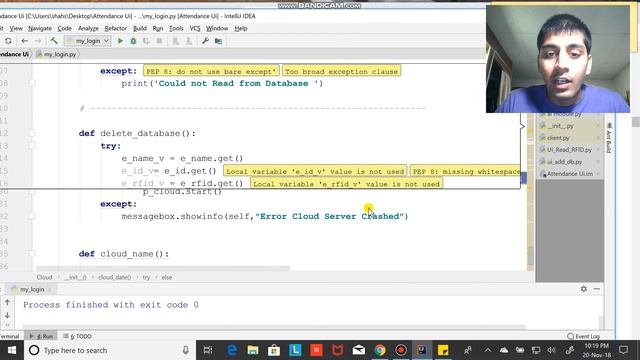Click the gray Stop square icon
This screenshot has width=640, height=360.
coord(159,41)
